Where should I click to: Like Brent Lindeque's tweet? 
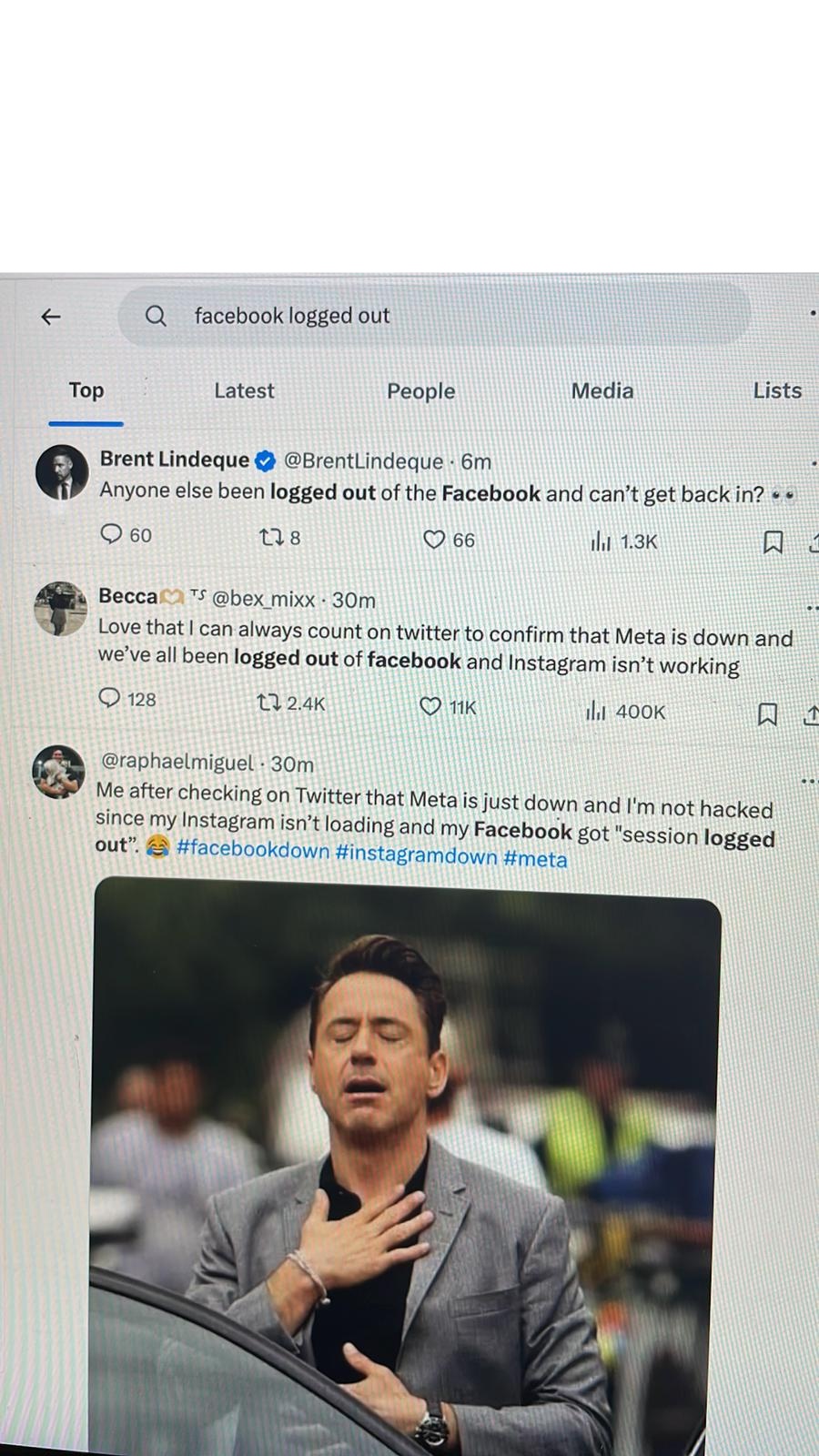click(x=434, y=540)
